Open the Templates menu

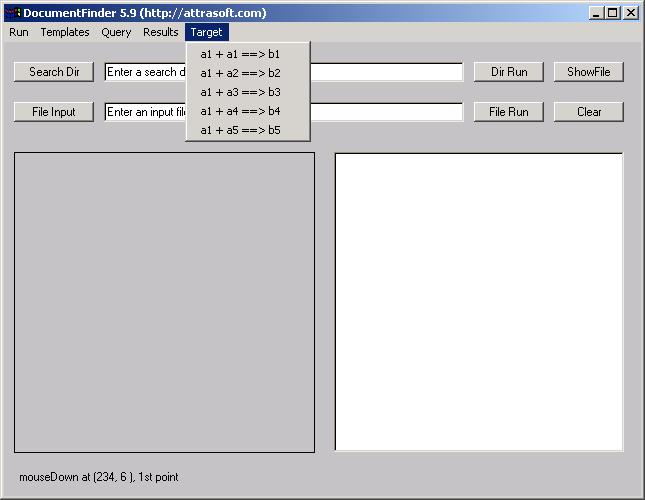coord(65,32)
